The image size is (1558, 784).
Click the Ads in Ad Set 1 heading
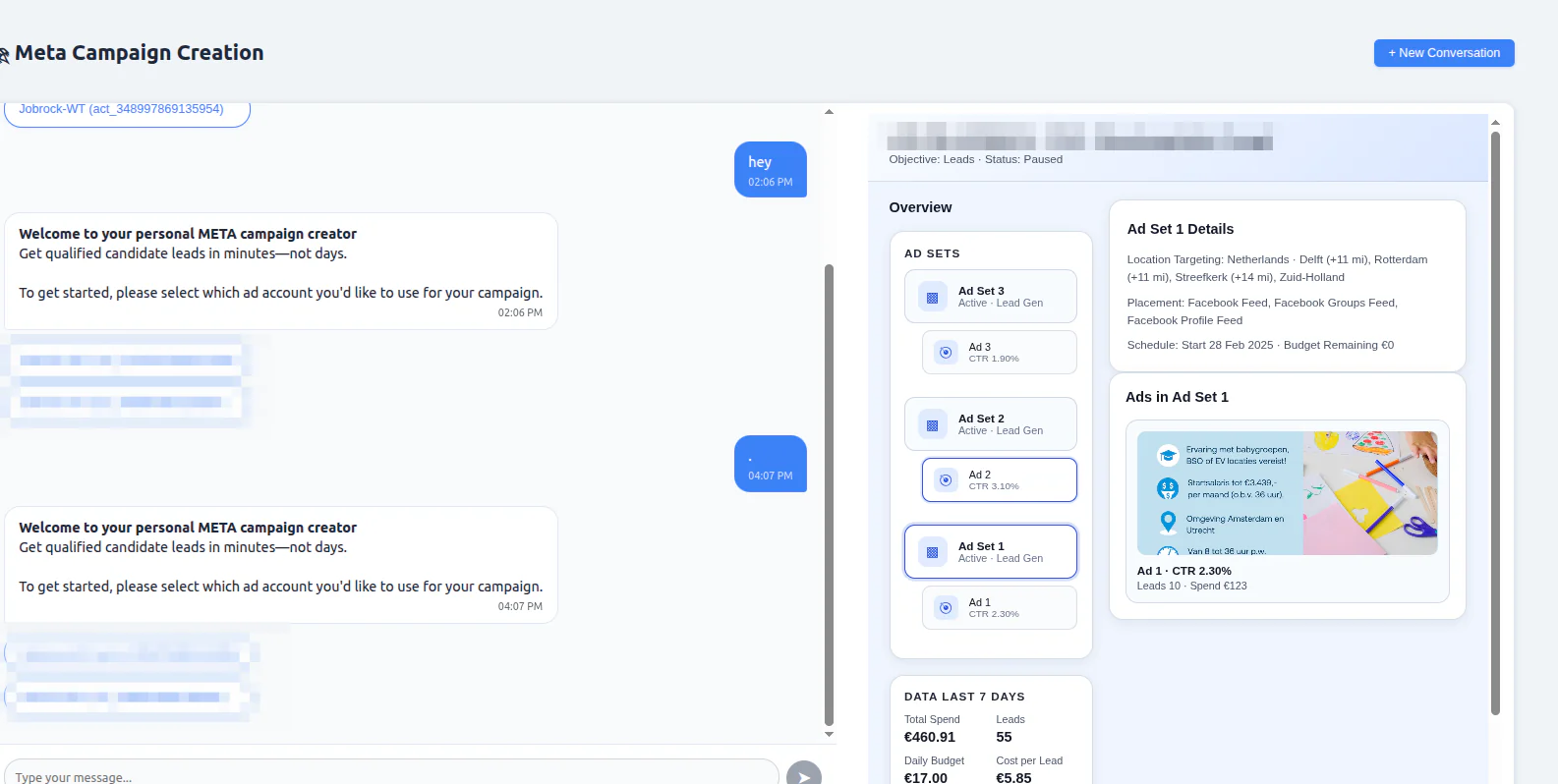(1177, 397)
